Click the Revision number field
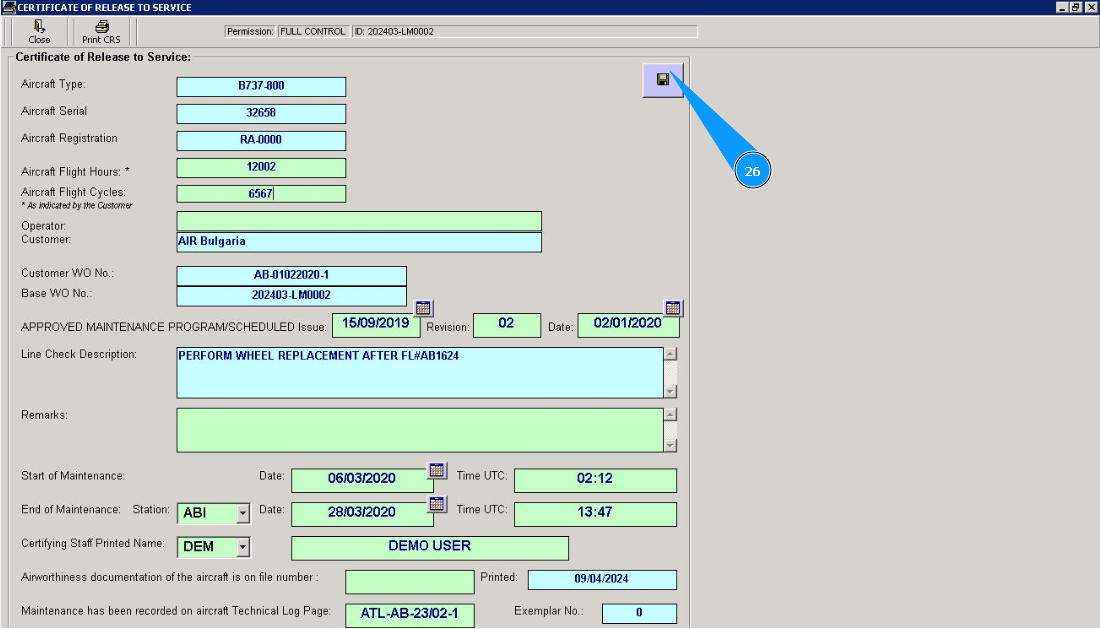This screenshot has width=1100, height=629. click(x=506, y=325)
